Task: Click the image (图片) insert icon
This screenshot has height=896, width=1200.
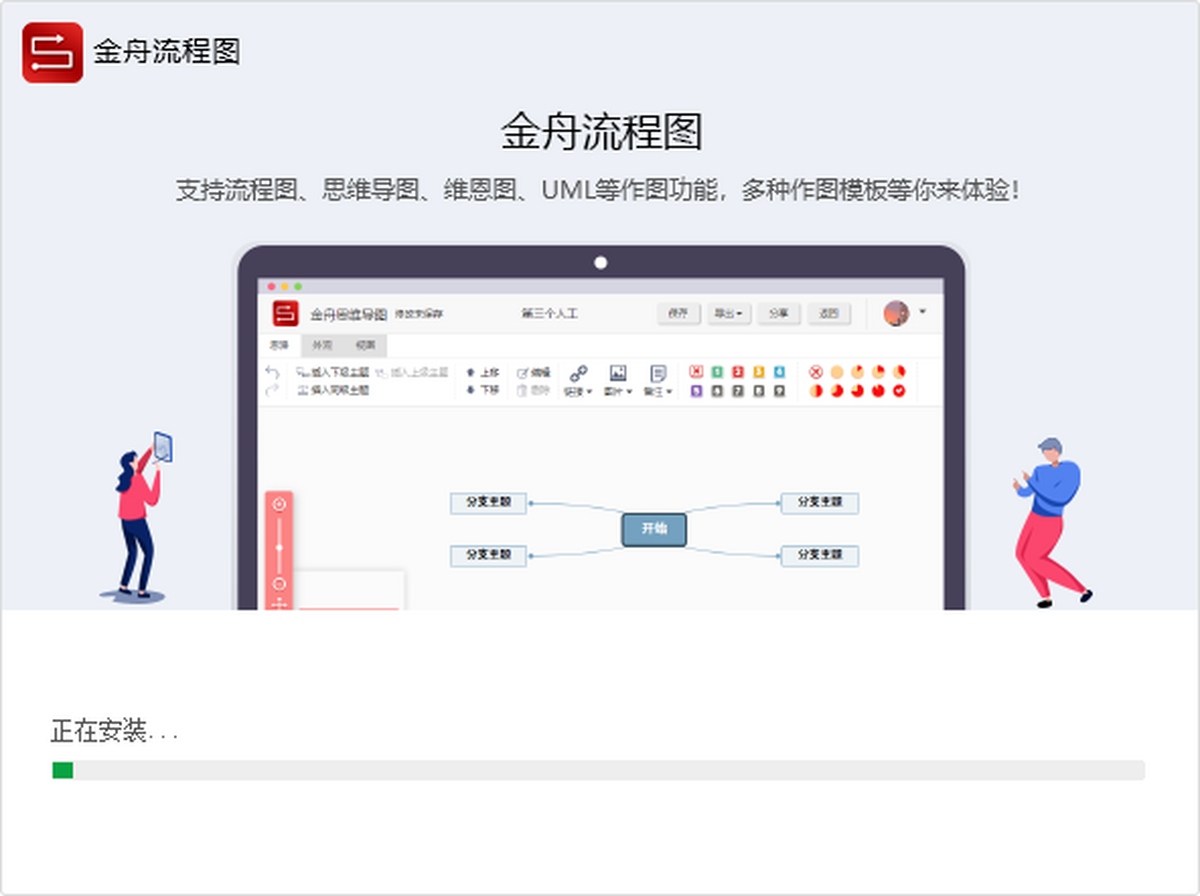Action: coord(618,373)
